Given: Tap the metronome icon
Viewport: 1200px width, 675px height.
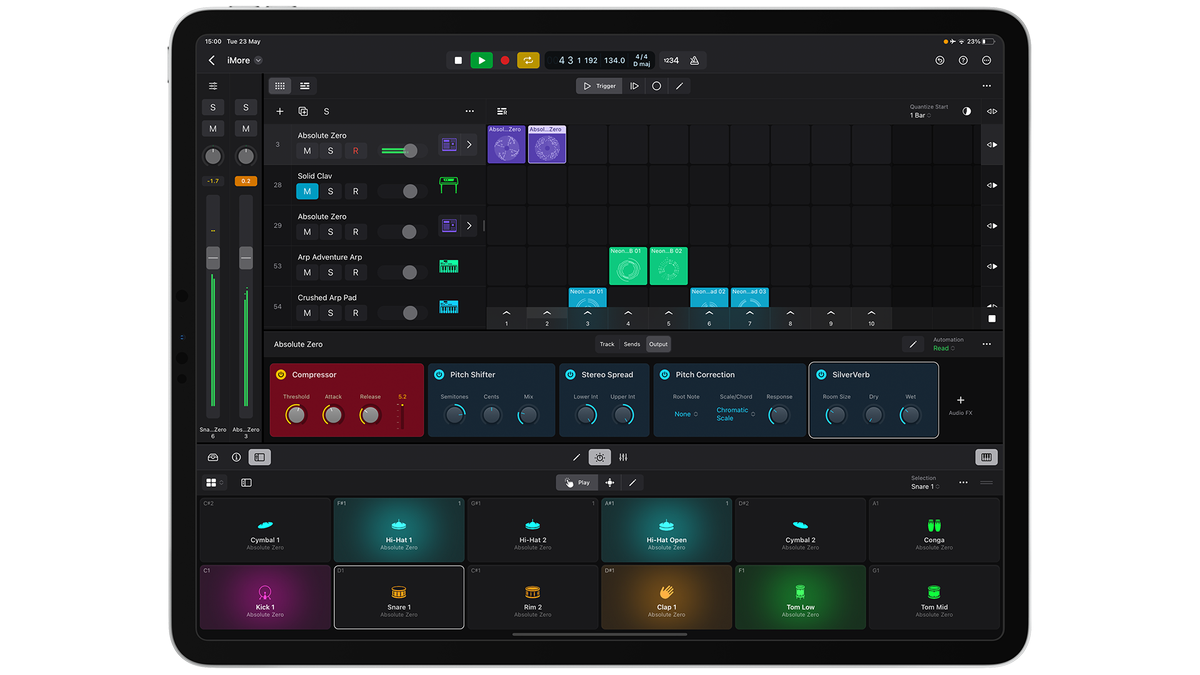Looking at the screenshot, I should click(x=694, y=60).
